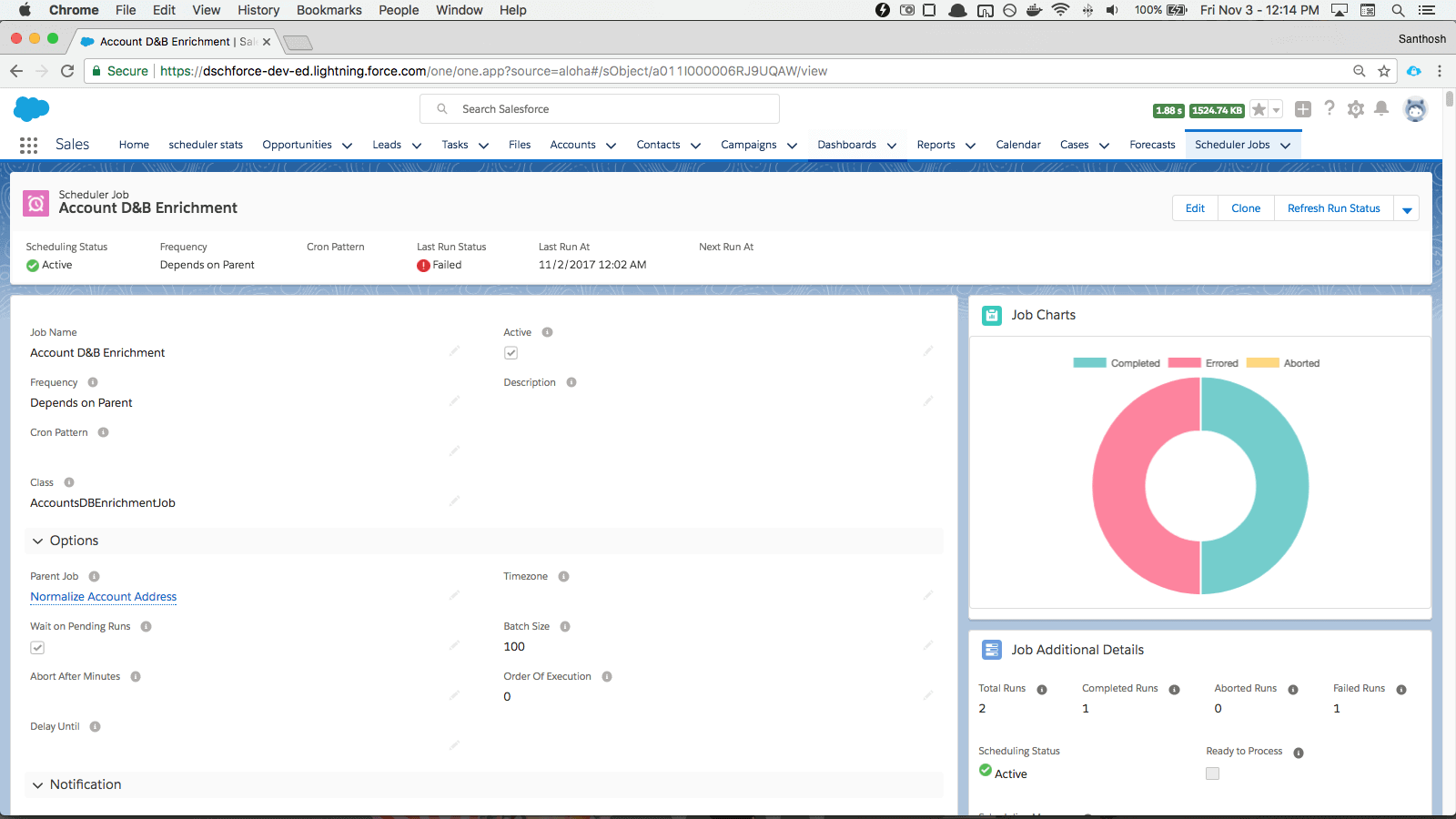1456x819 pixels.
Task: Click the Setup gear icon
Action: click(x=1355, y=109)
